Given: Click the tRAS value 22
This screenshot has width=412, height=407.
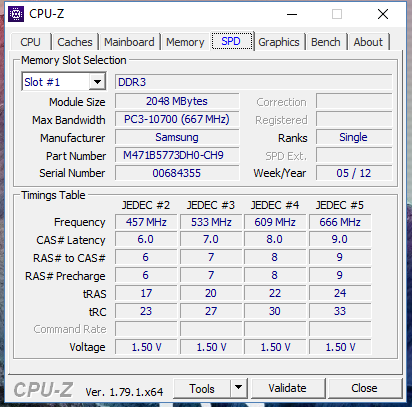Looking at the screenshot, I should (275, 293).
